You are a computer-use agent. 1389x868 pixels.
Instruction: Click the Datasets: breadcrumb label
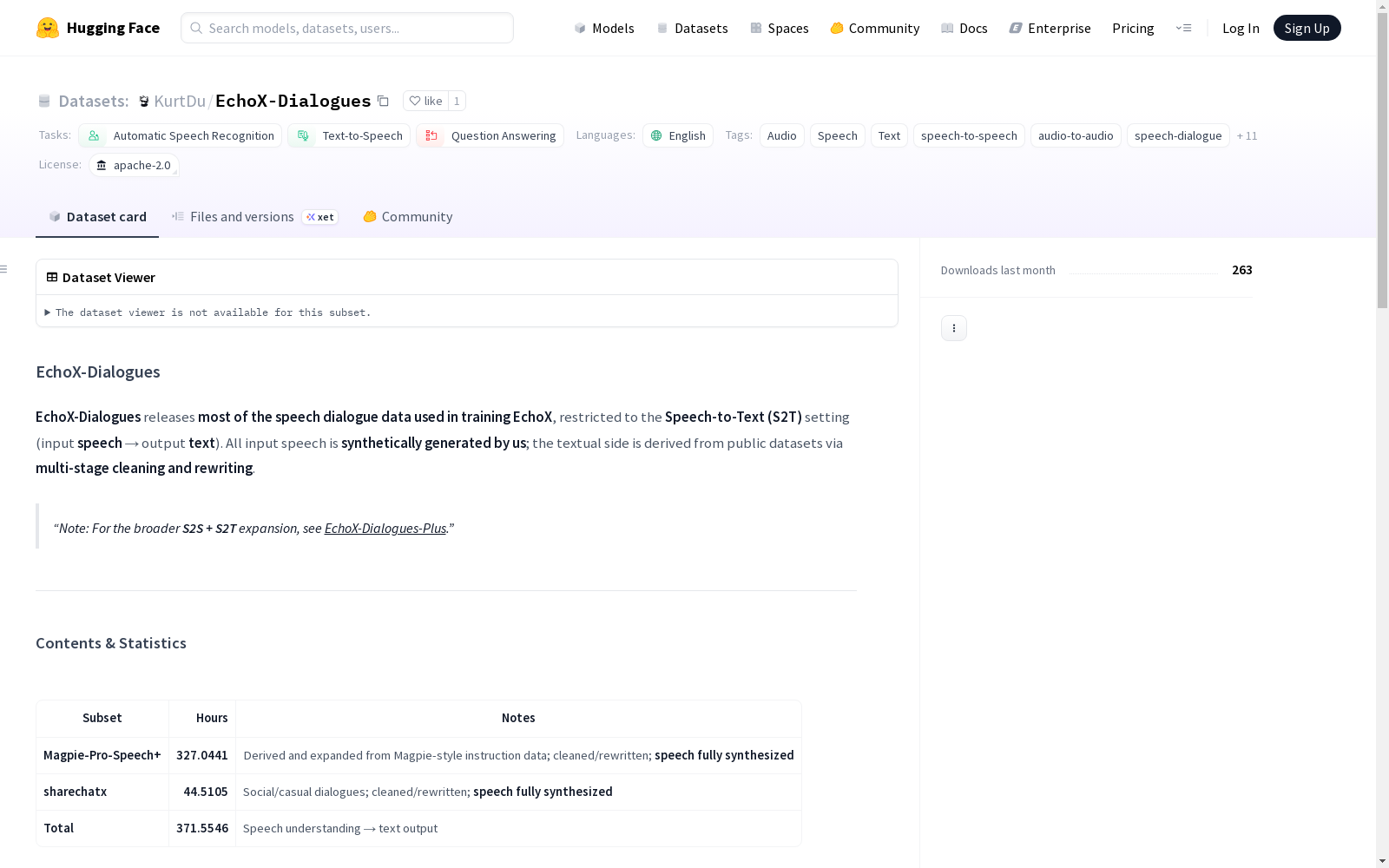(x=94, y=101)
